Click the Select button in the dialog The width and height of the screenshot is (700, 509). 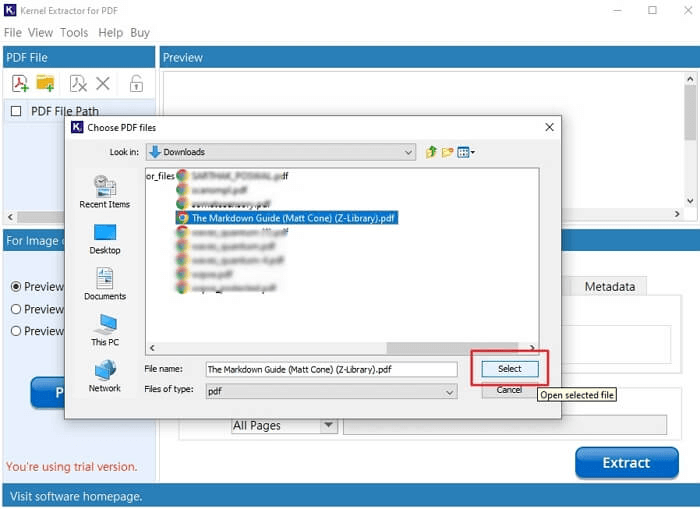(x=509, y=369)
